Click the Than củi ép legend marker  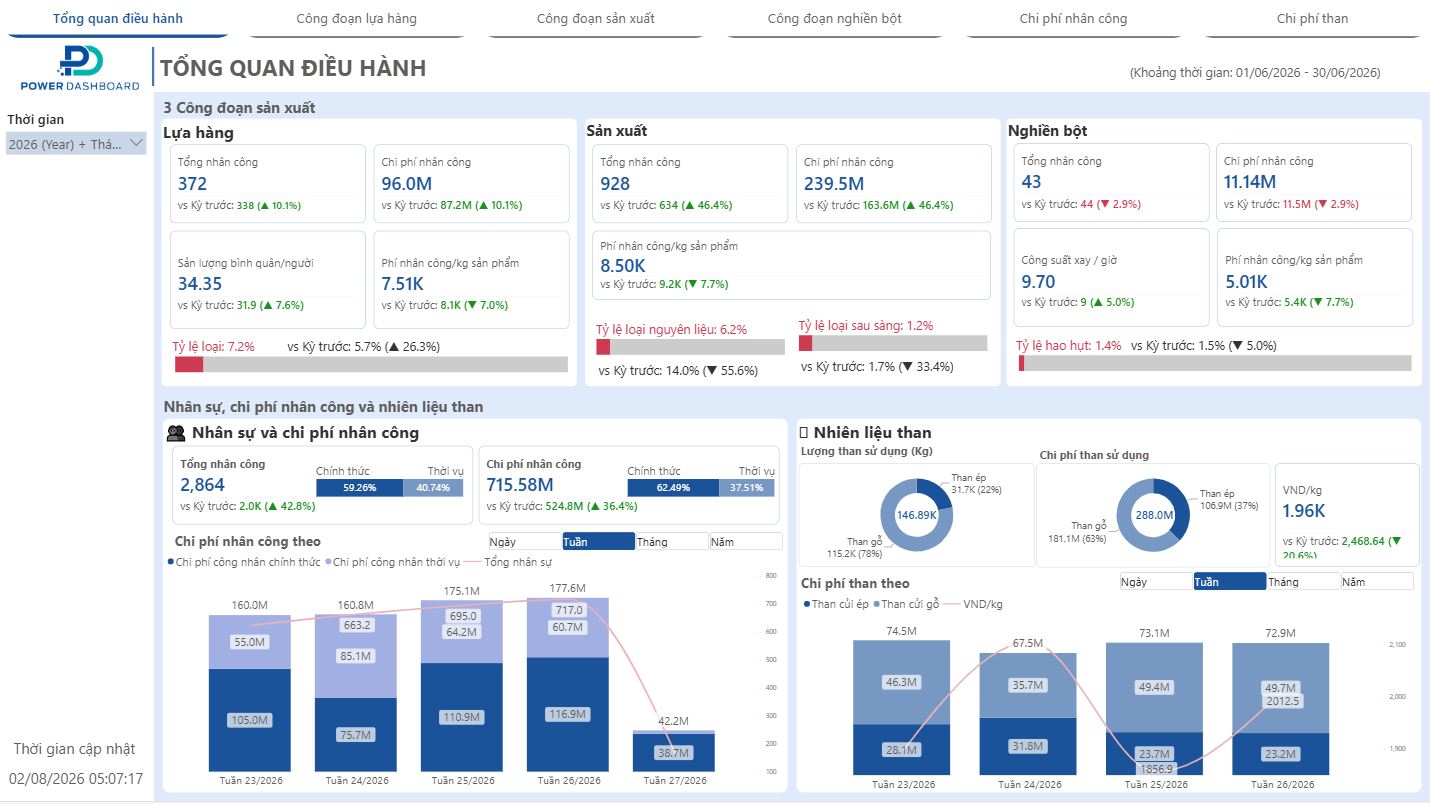(x=807, y=604)
